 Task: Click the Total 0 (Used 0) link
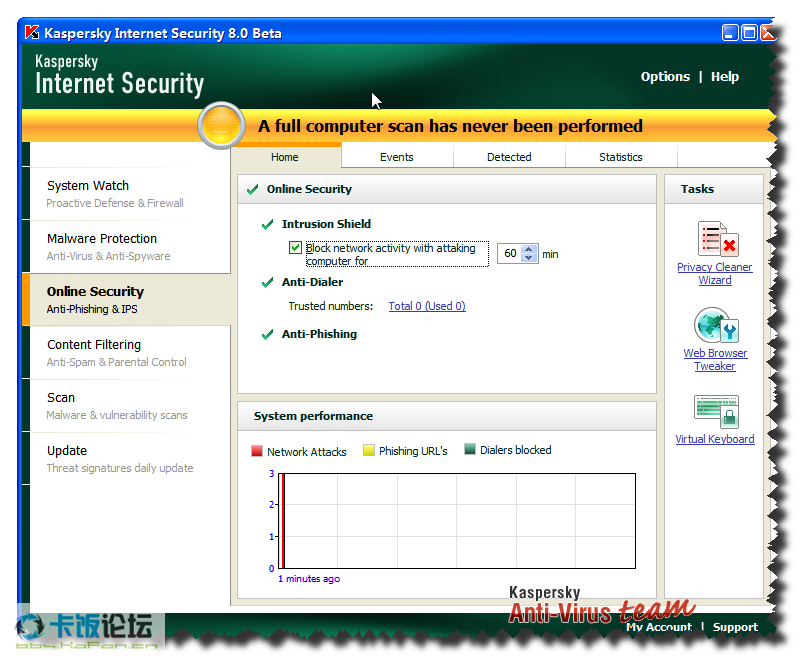point(427,306)
